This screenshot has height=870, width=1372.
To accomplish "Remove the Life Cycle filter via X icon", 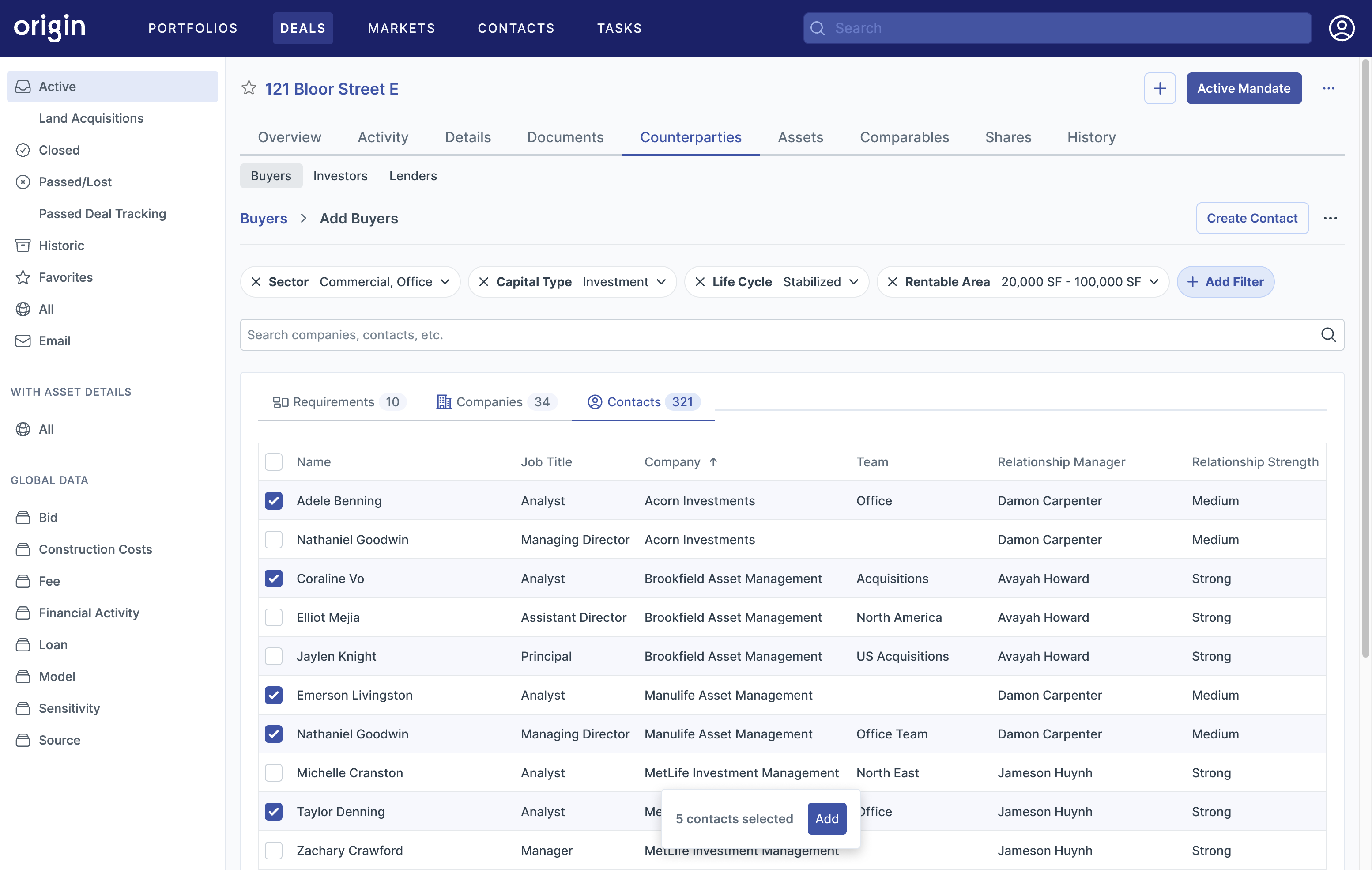I will point(700,282).
